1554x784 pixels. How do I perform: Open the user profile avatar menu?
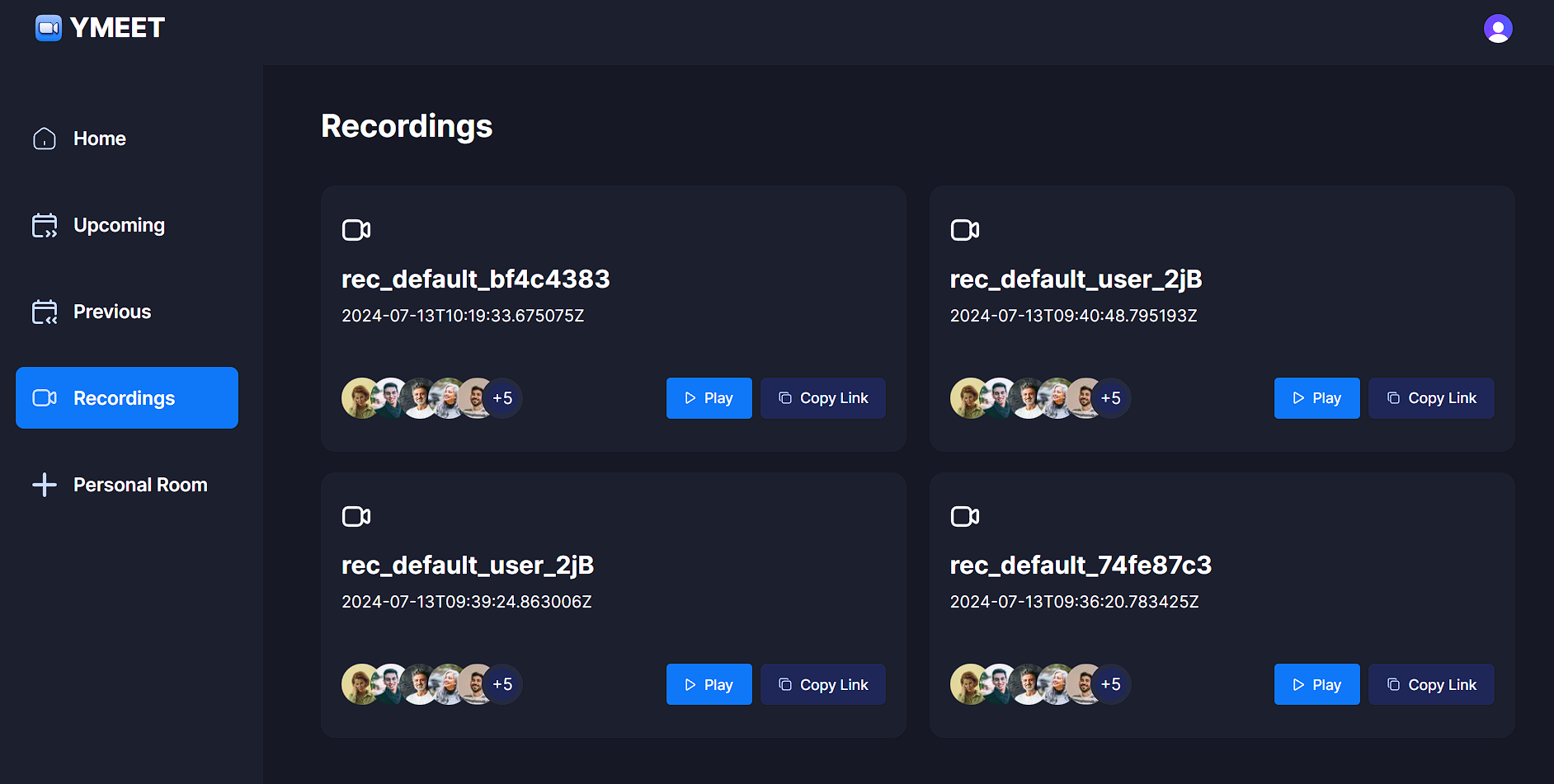[1498, 29]
